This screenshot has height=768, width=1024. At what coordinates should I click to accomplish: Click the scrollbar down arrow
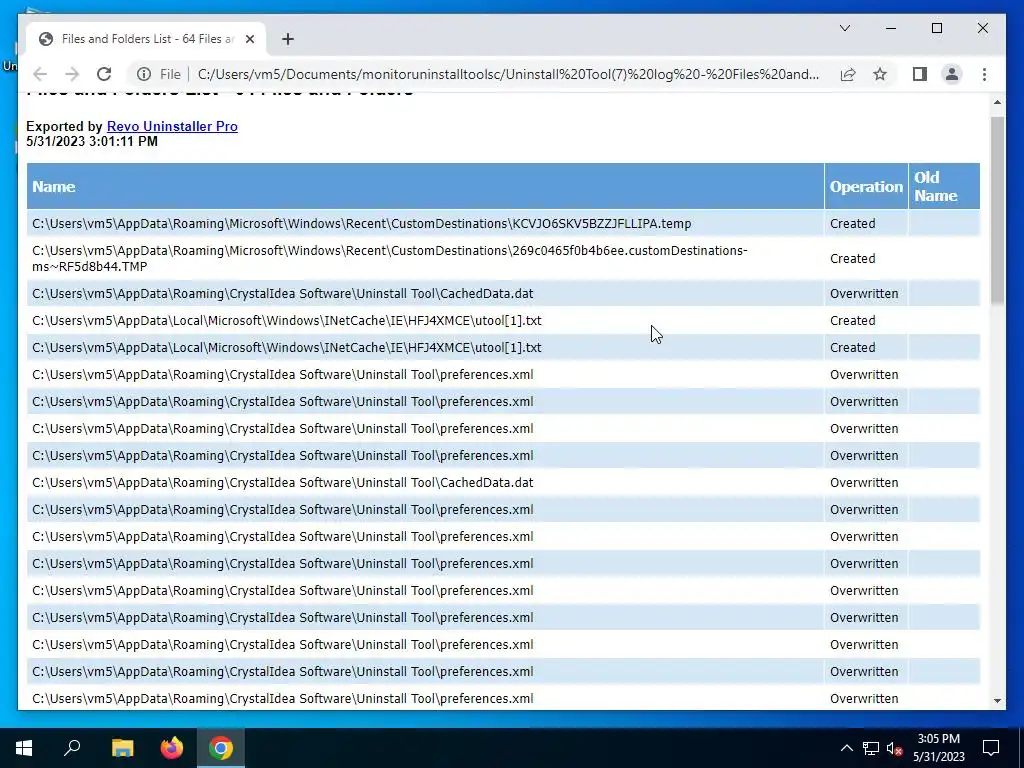pos(997,700)
